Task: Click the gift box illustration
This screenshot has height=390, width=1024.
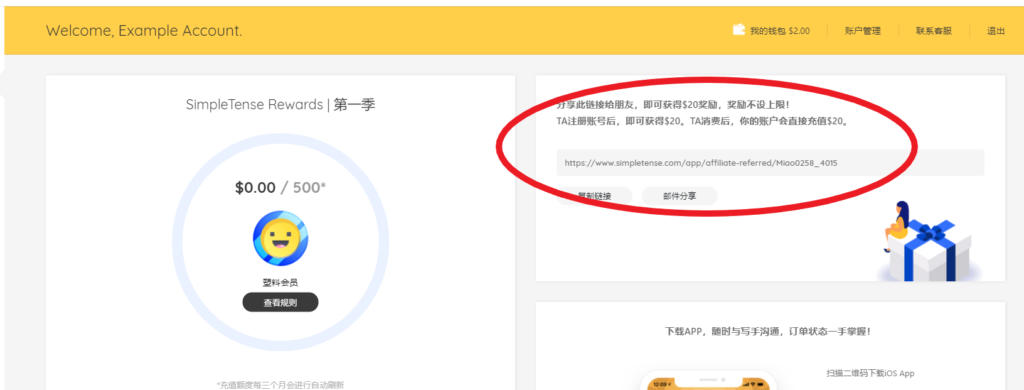Action: click(930, 242)
